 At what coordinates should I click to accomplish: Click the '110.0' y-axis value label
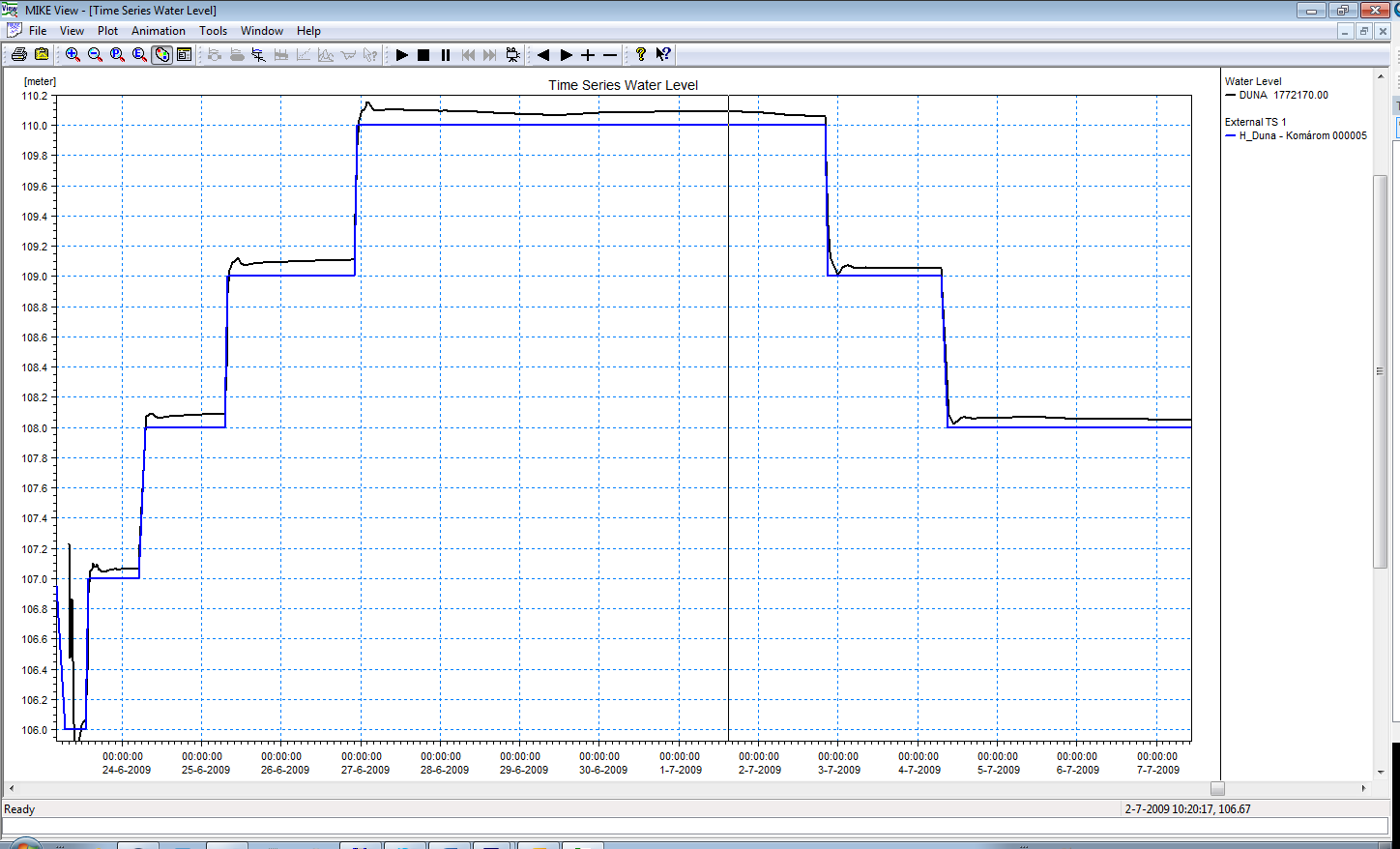pyautogui.click(x=35, y=126)
